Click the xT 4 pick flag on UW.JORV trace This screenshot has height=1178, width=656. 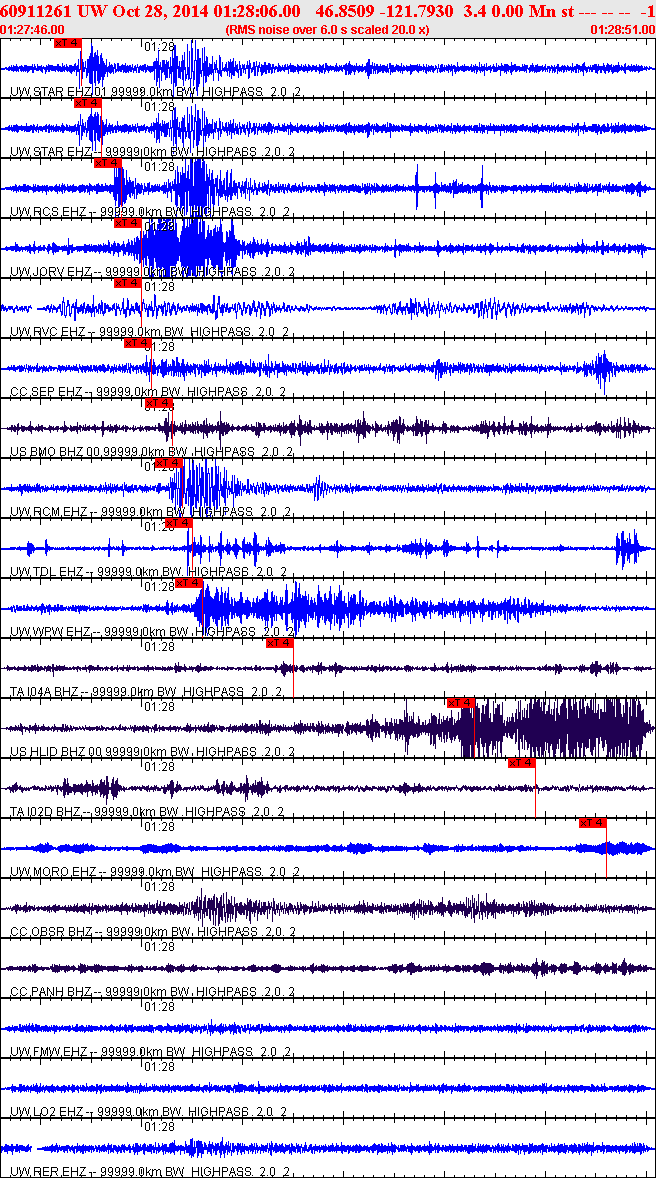(x=128, y=222)
